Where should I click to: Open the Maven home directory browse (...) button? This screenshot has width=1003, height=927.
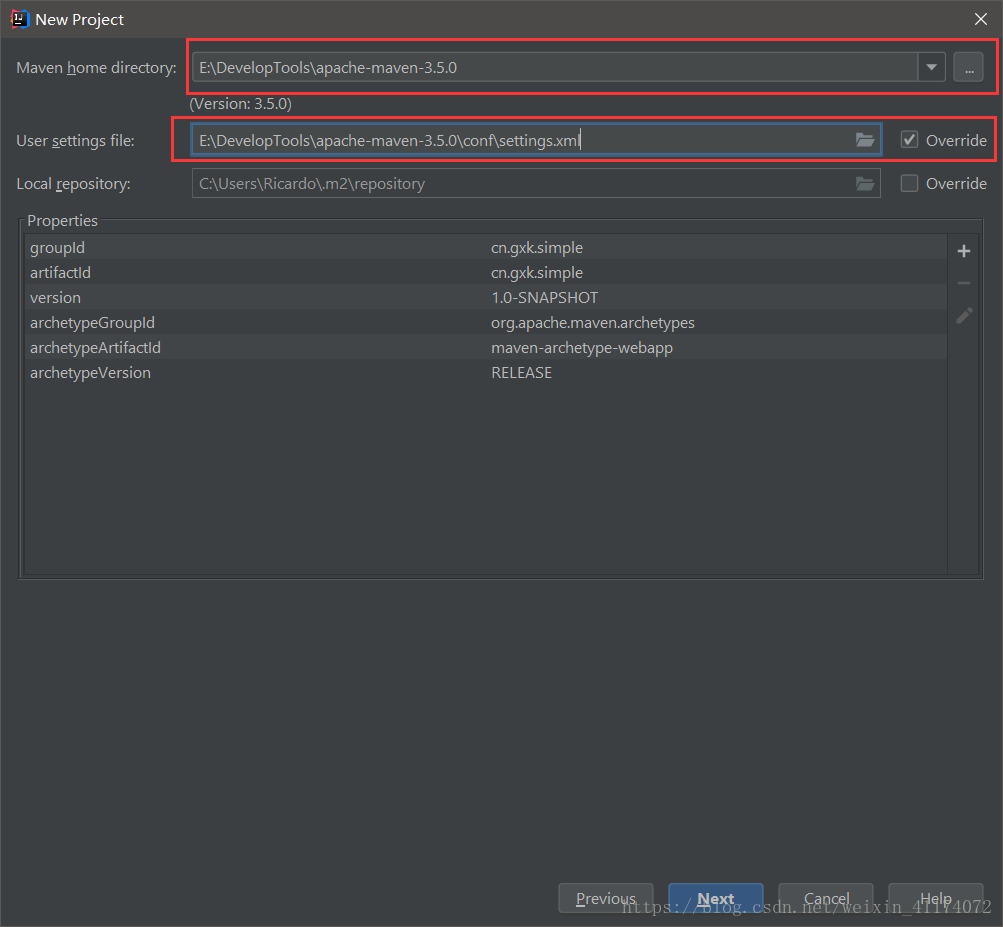(x=968, y=67)
